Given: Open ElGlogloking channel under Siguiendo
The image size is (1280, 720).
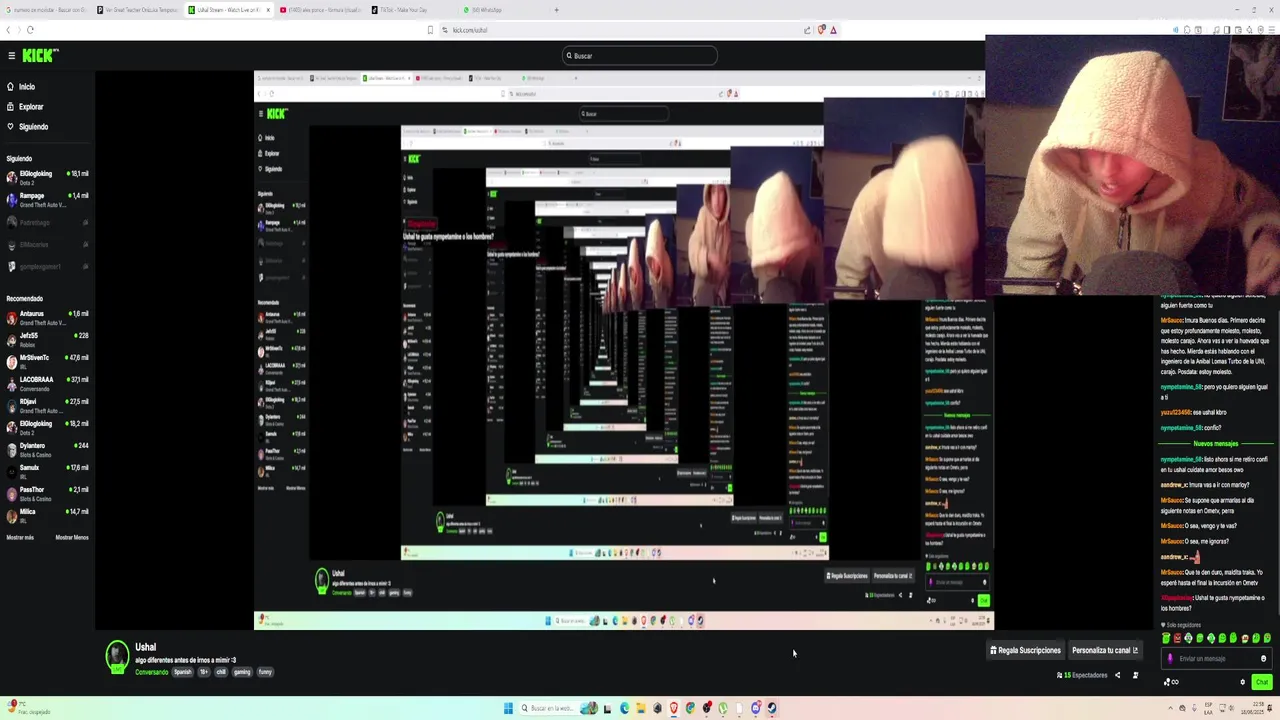Looking at the screenshot, I should point(47,177).
